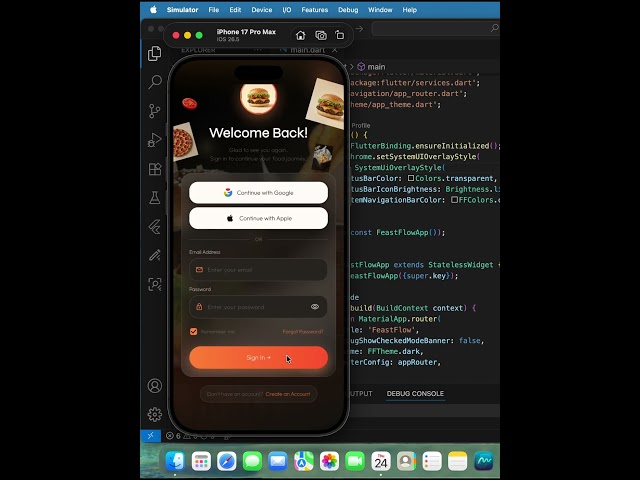
Task: Click the forward navigation arrow
Action: coord(360,28)
